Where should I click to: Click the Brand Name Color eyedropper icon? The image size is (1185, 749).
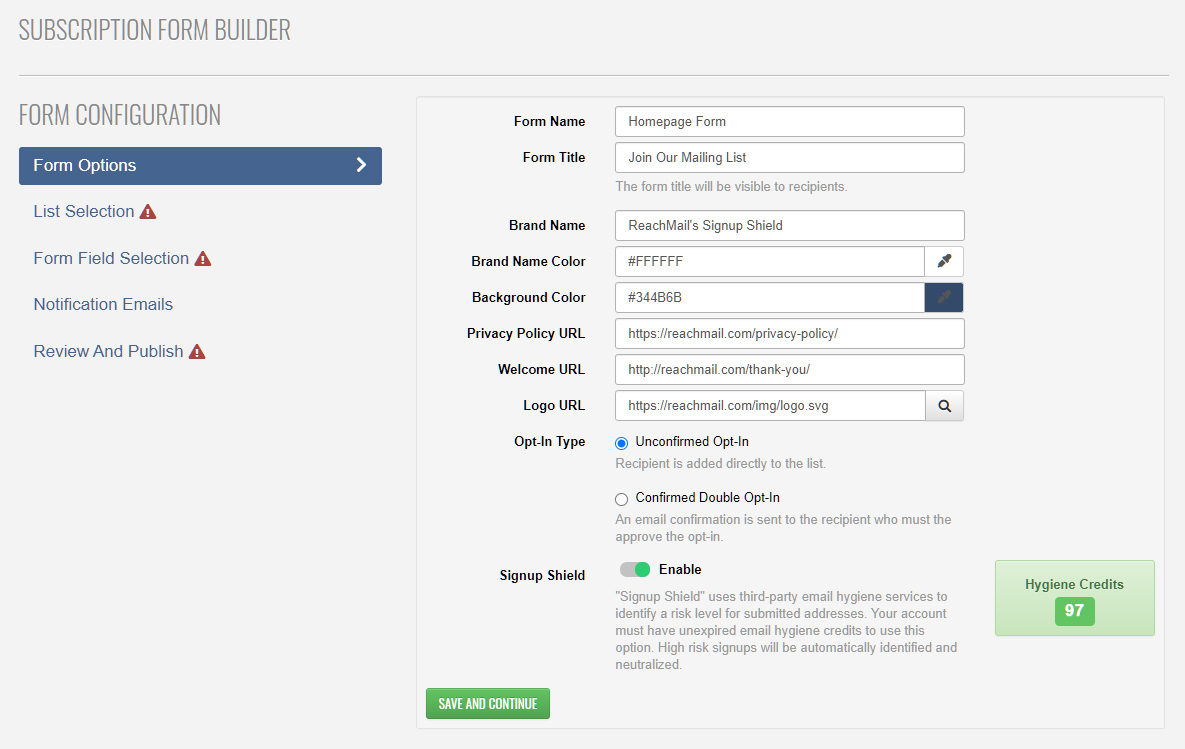[944, 262]
